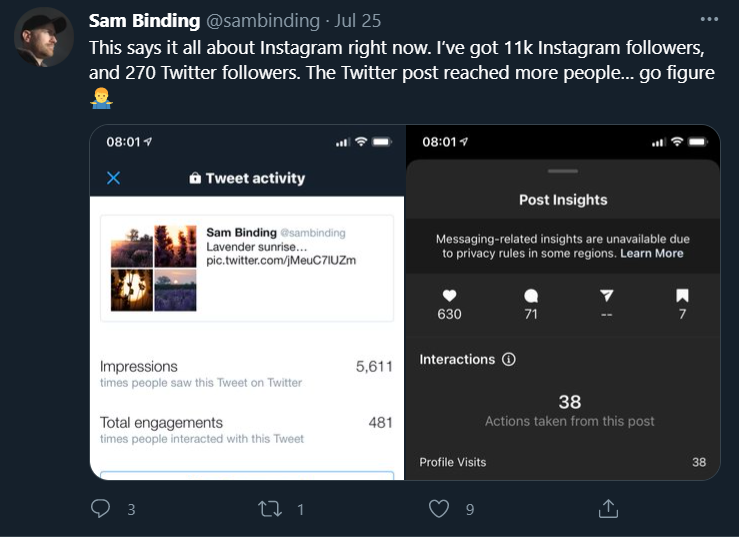The width and height of the screenshot is (739, 537).
Task: Tap the Instagram saves bookmark icon
Action: 682,296
